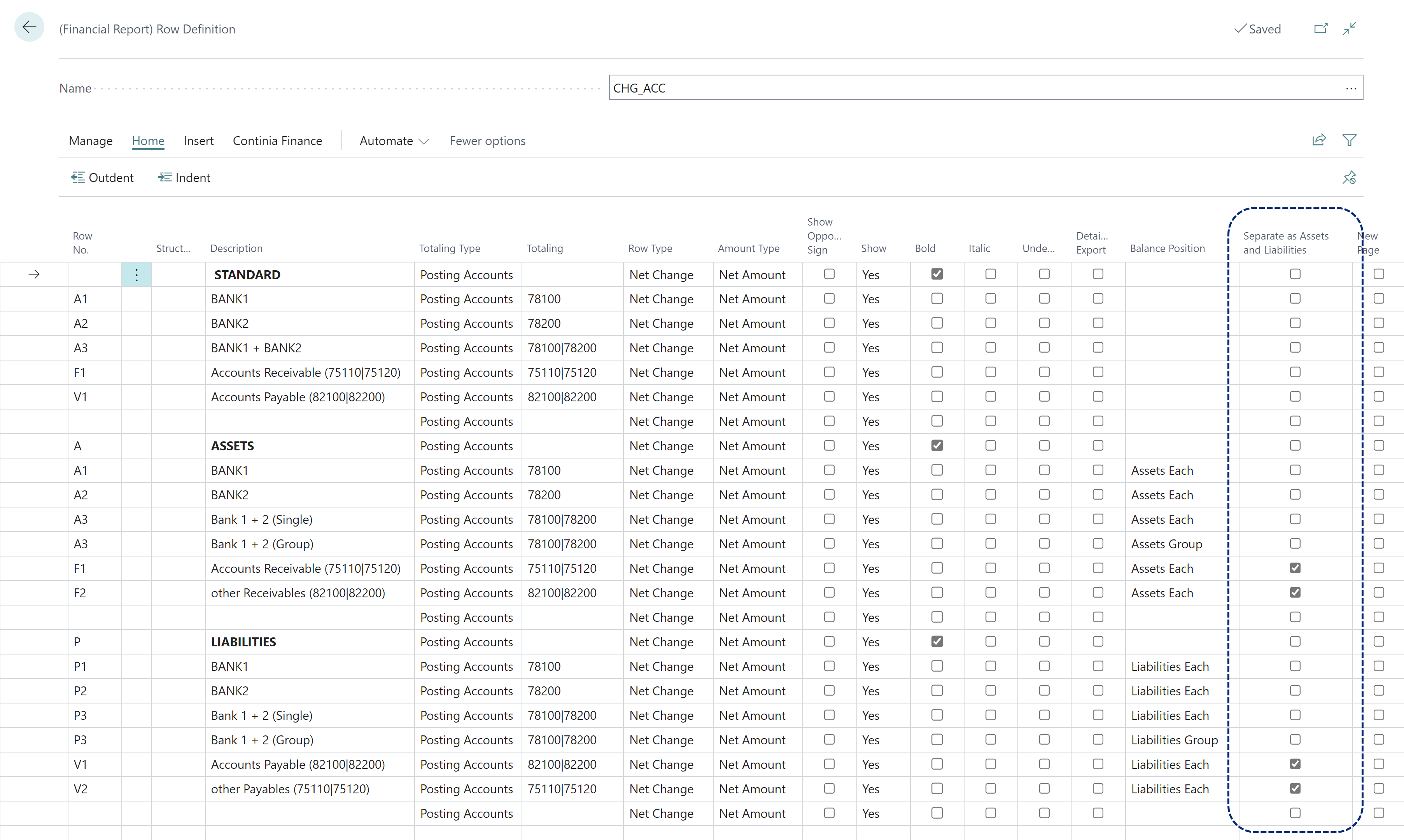This screenshot has width=1404, height=840.
Task: Pin the action bar icon
Action: coord(1349,178)
